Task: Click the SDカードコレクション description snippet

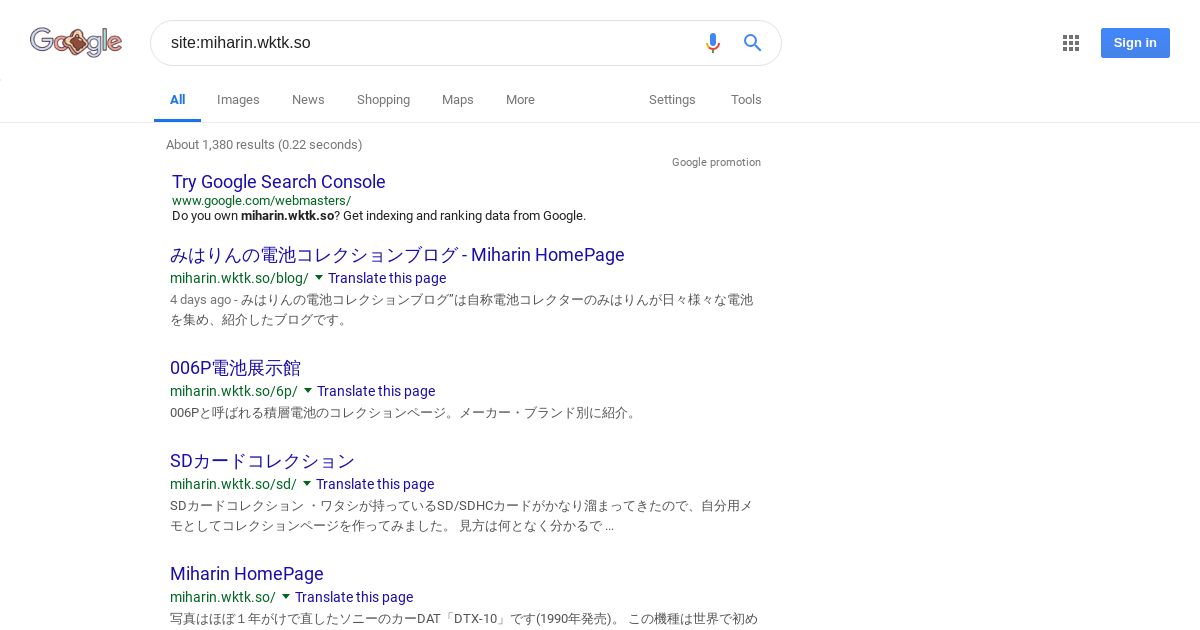Action: (461, 516)
